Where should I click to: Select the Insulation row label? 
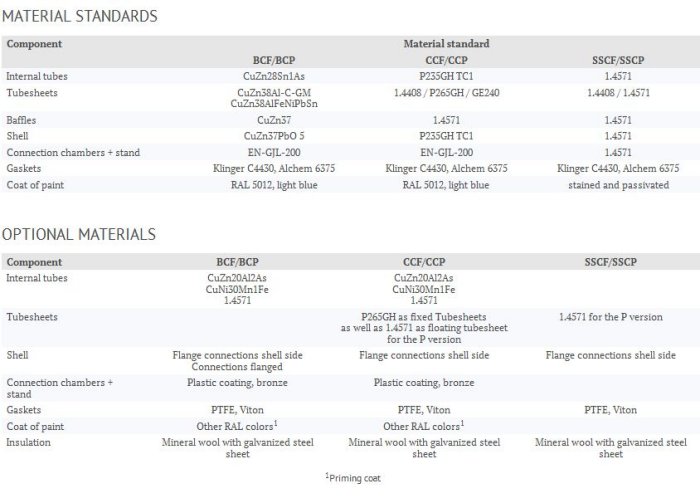(28, 441)
